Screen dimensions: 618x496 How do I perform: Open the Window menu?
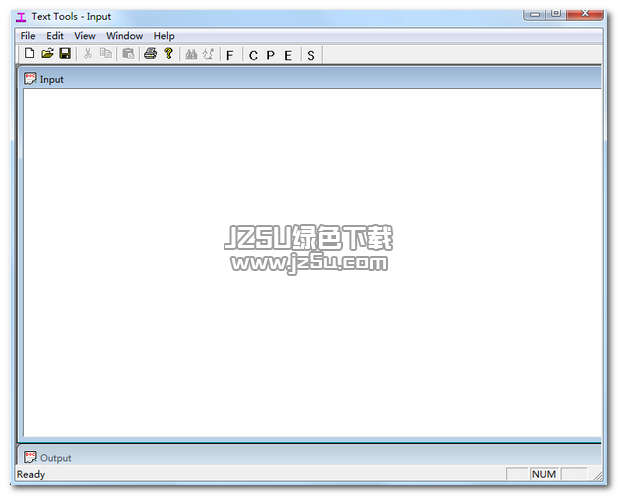[x=125, y=36]
